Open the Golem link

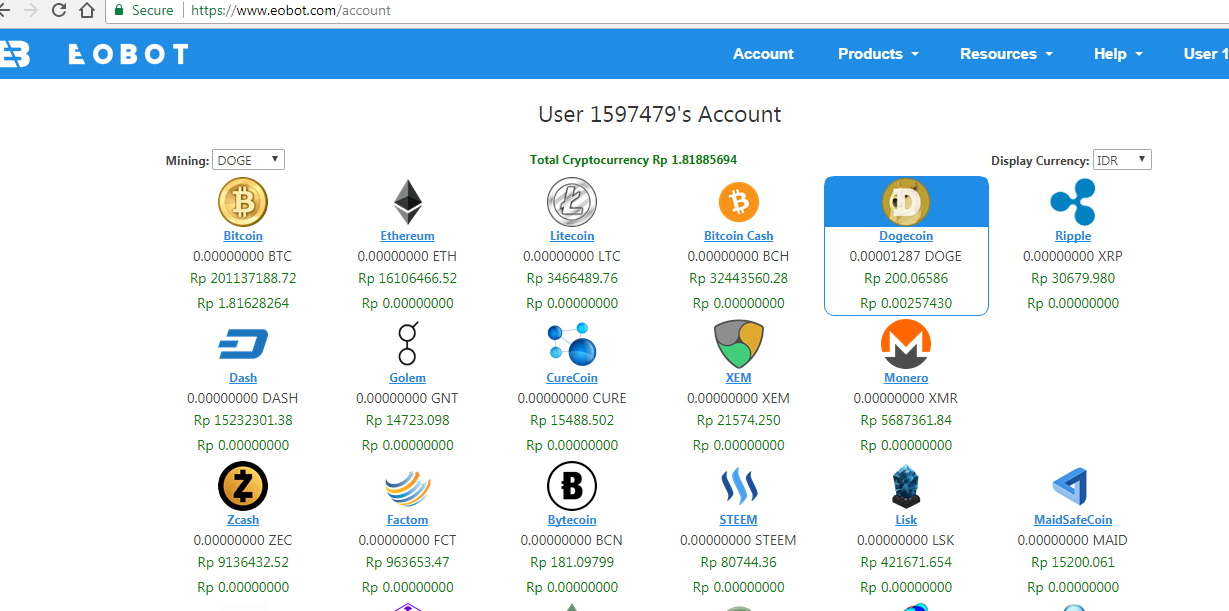point(407,378)
